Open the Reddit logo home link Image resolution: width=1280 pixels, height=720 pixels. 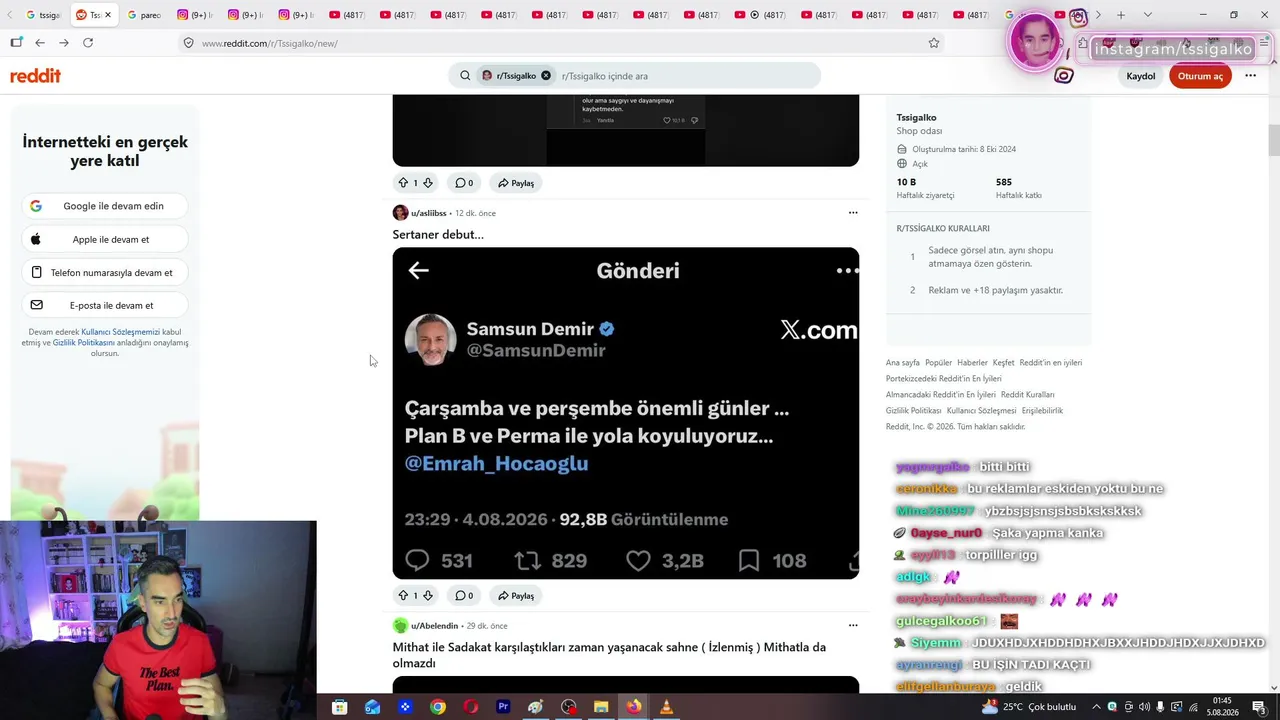pyautogui.click(x=36, y=76)
